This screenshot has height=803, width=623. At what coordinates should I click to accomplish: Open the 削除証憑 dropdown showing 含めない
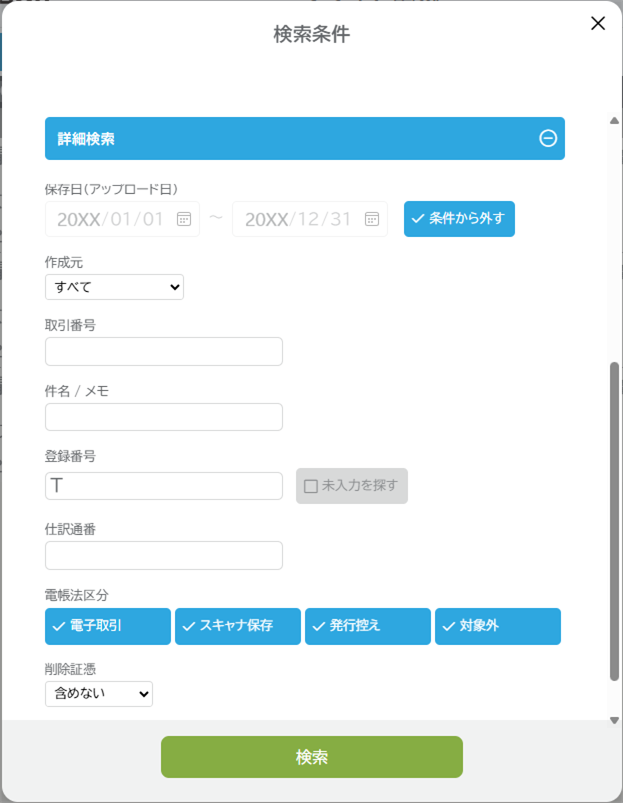[x=99, y=694]
